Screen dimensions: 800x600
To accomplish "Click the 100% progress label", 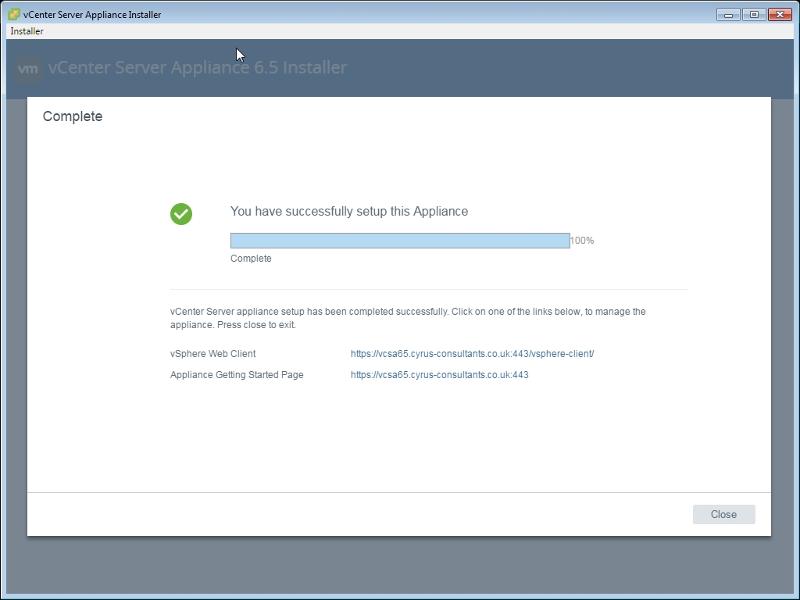I will pos(582,240).
